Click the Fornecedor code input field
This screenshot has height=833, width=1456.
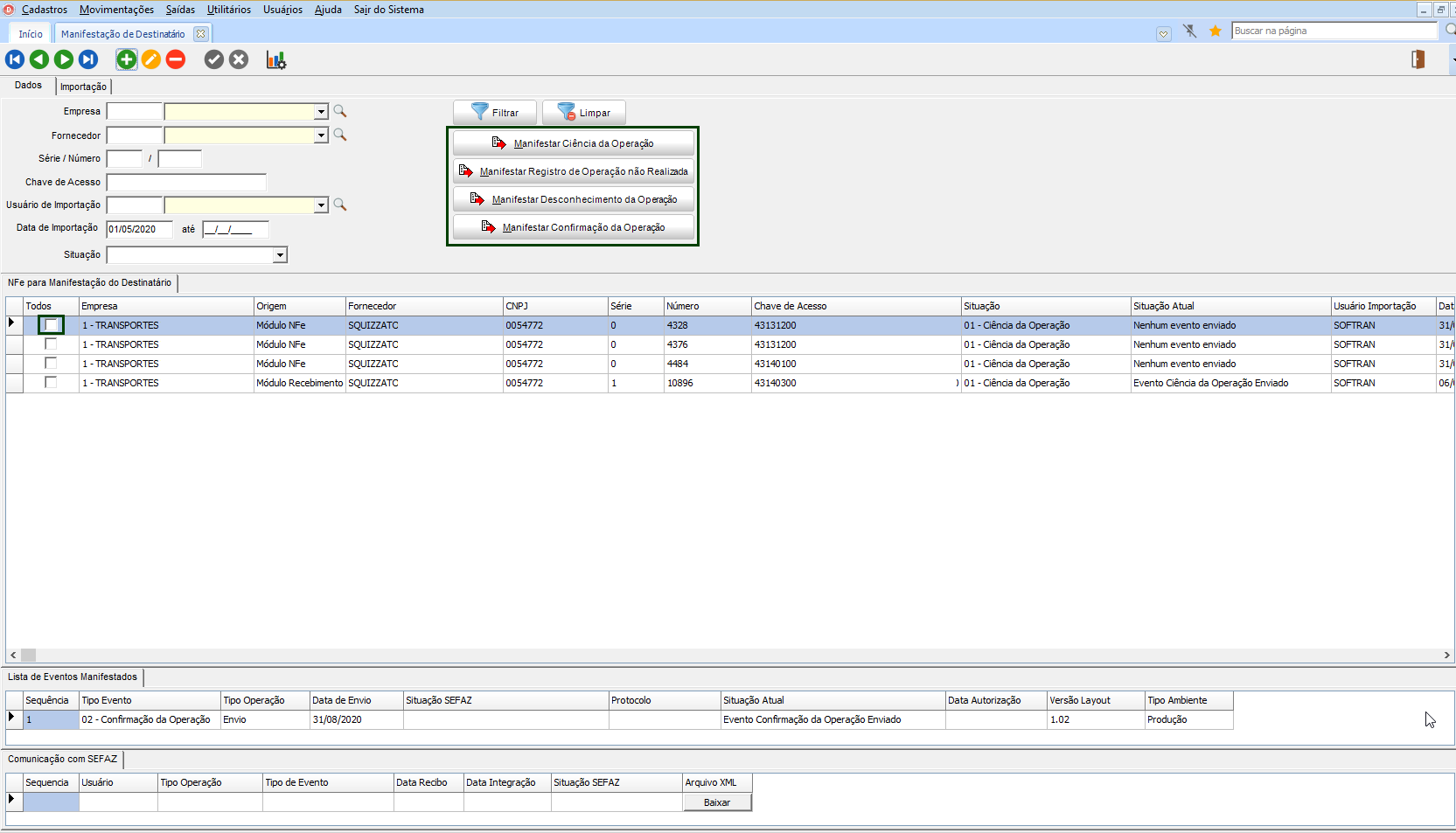click(135, 135)
